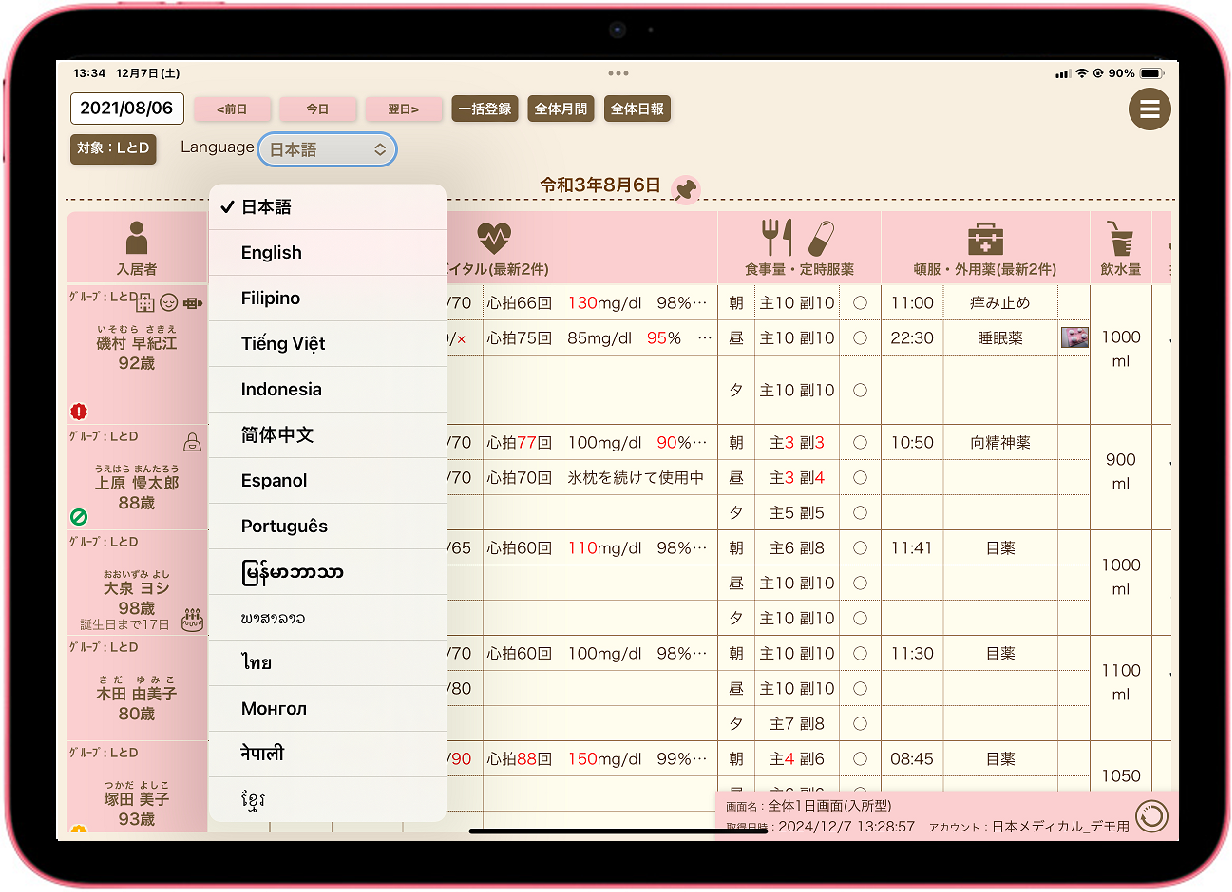This screenshot has height=892, width=1232.
Task: Click the circular refresh icon
Action: [x=1151, y=816]
